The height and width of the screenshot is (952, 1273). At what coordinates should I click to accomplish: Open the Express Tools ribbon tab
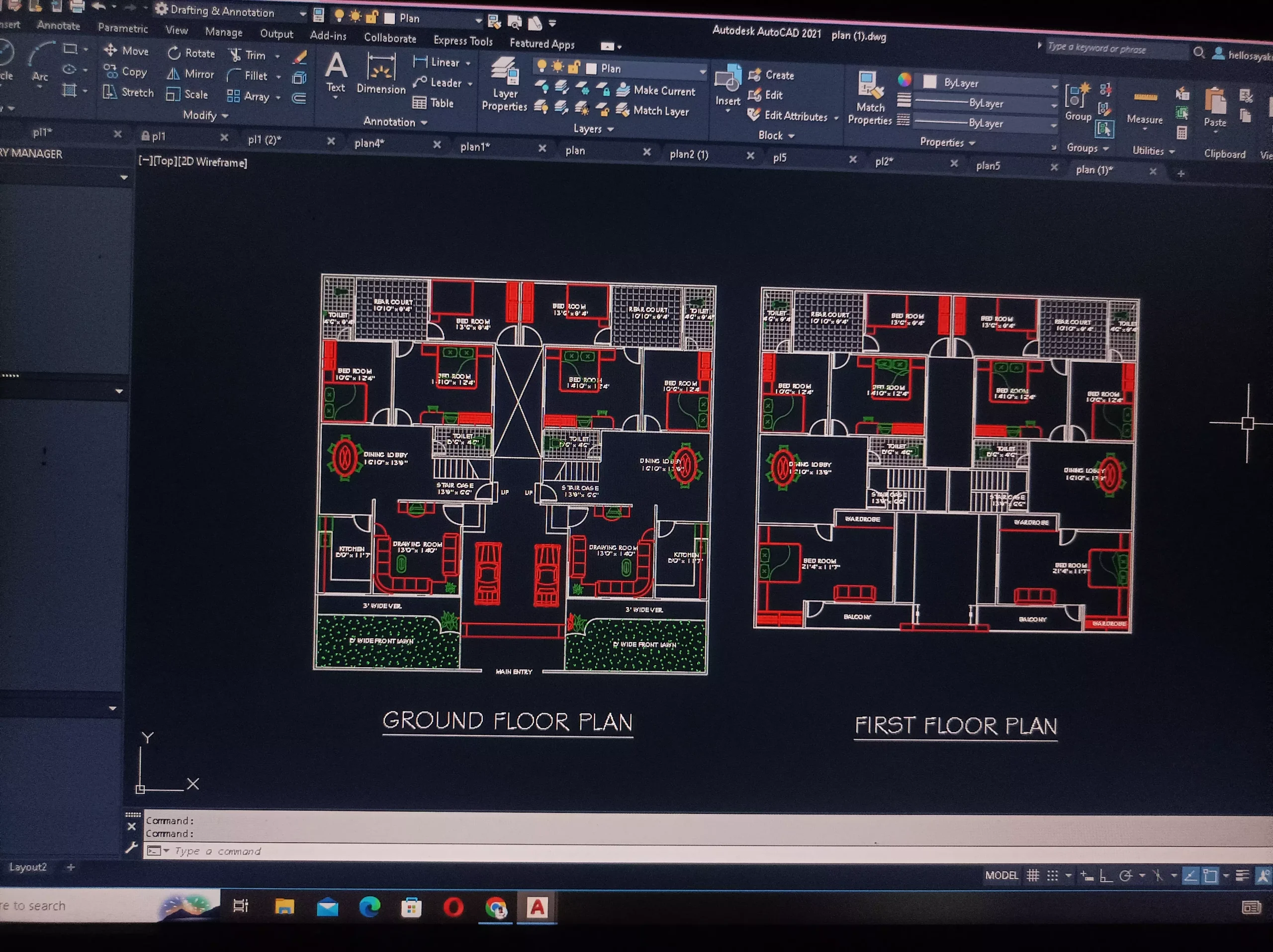[462, 41]
